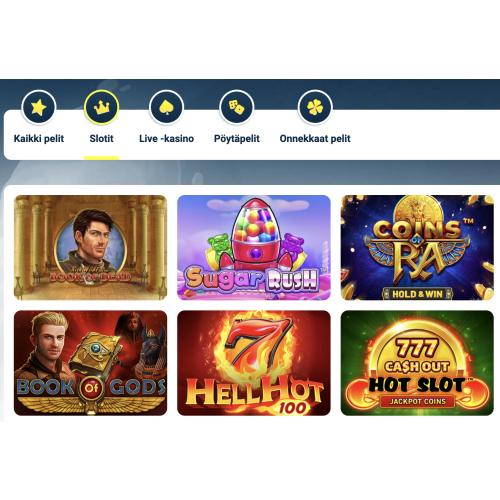Click the yellow active underline below Slotit
Viewport: 500px width, 500px height.
click(102, 158)
